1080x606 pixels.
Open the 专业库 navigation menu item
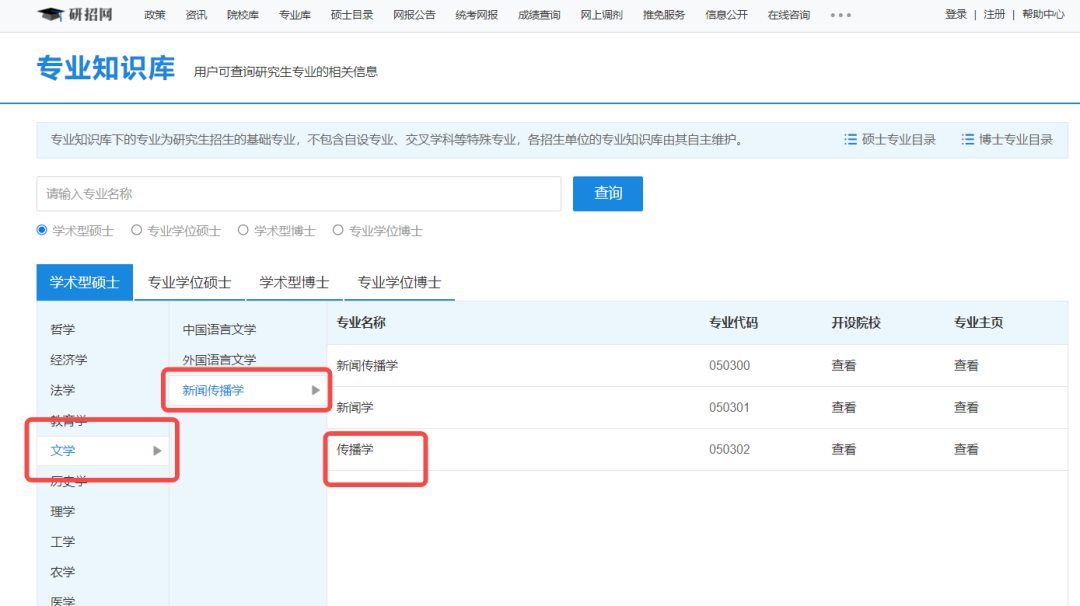click(x=295, y=14)
